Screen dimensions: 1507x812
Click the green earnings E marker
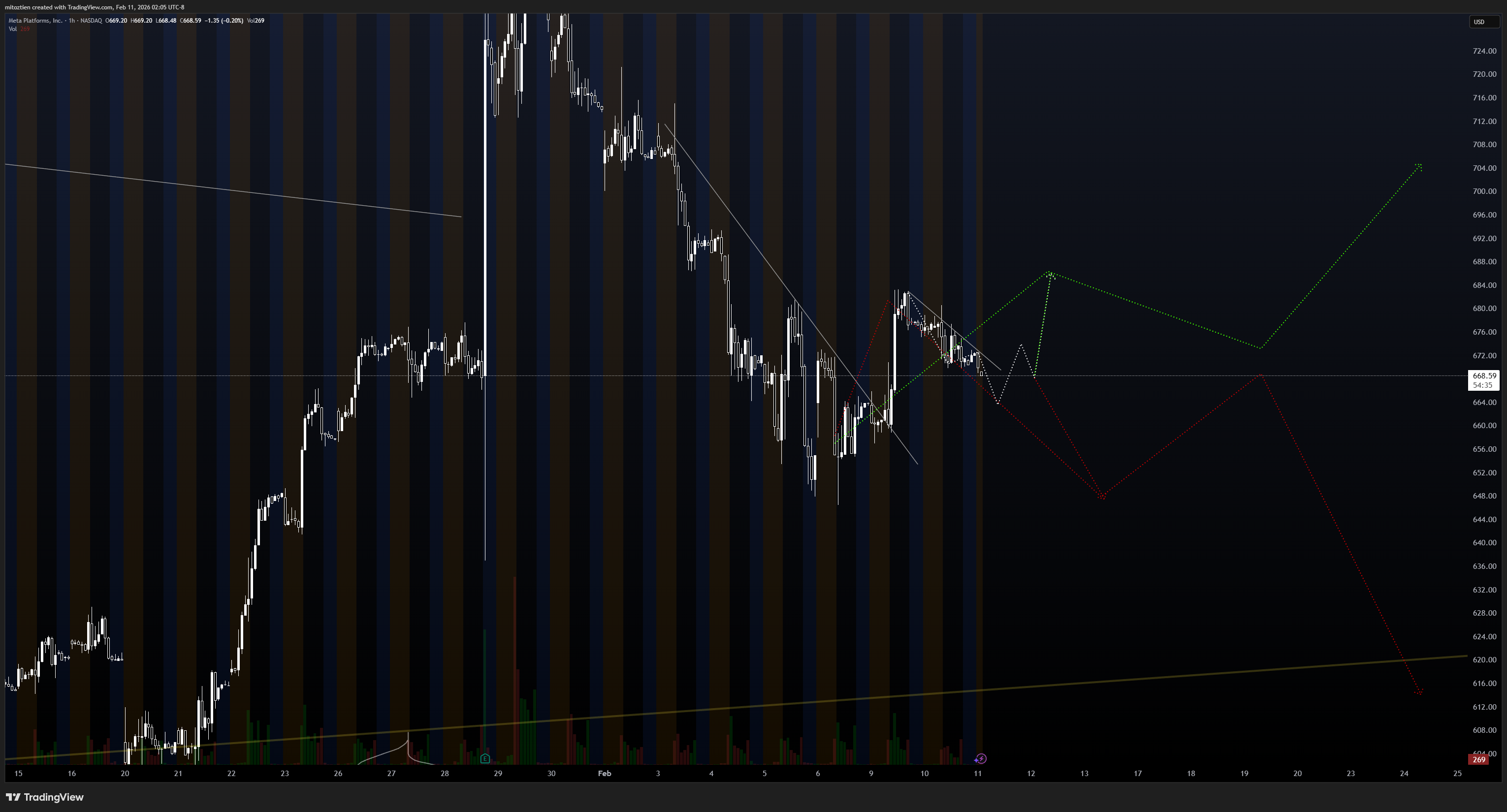(x=485, y=759)
